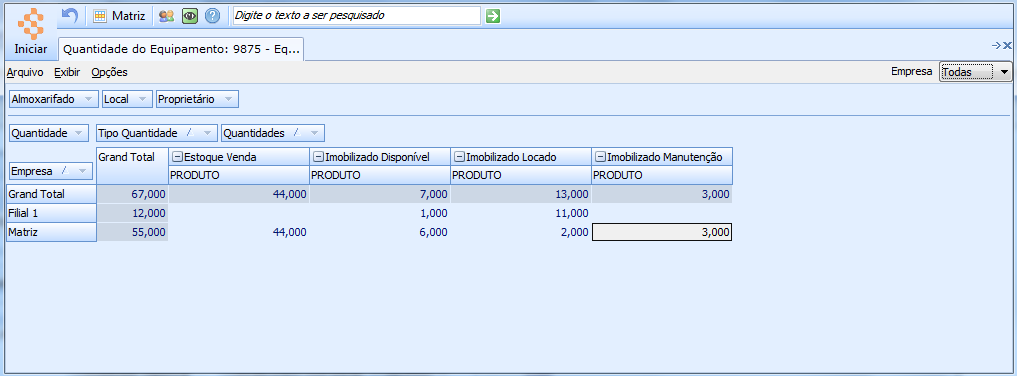This screenshot has width=1017, height=376.
Task: Click the 44,000 cell in Matriz row
Action: point(239,231)
